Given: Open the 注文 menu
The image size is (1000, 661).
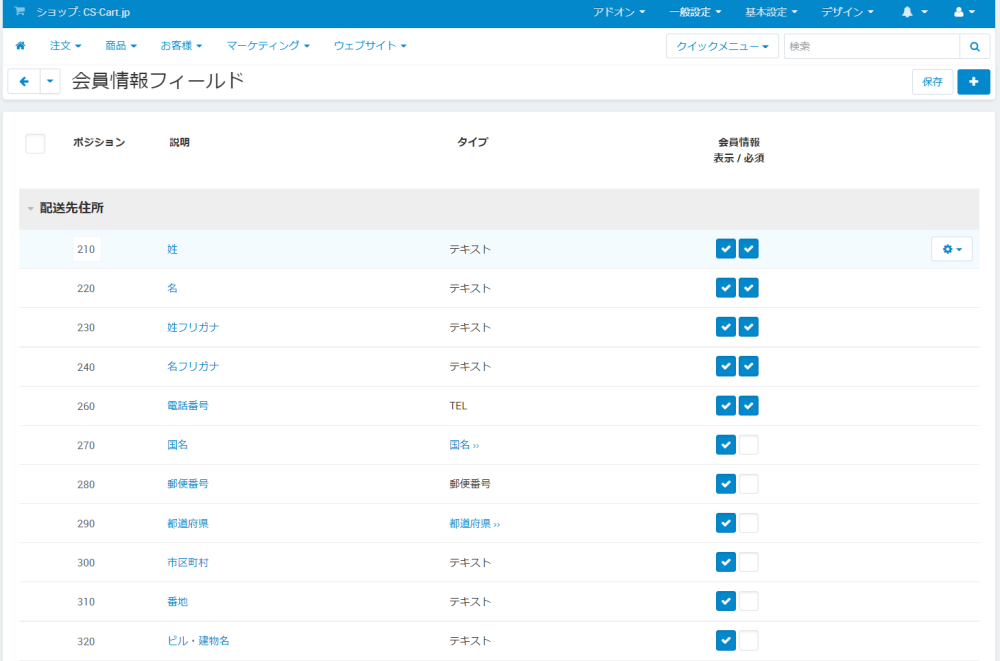Looking at the screenshot, I should pos(65,46).
